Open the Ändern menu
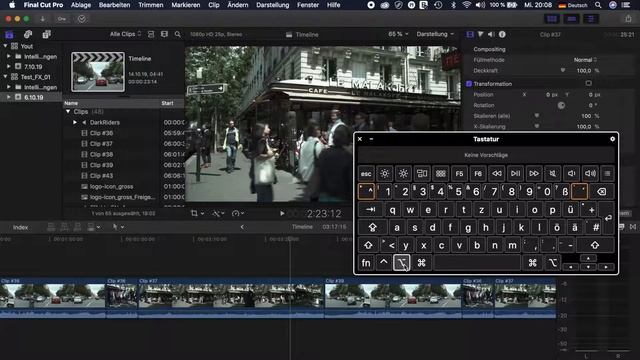The width and height of the screenshot is (640, 360). point(238,5)
